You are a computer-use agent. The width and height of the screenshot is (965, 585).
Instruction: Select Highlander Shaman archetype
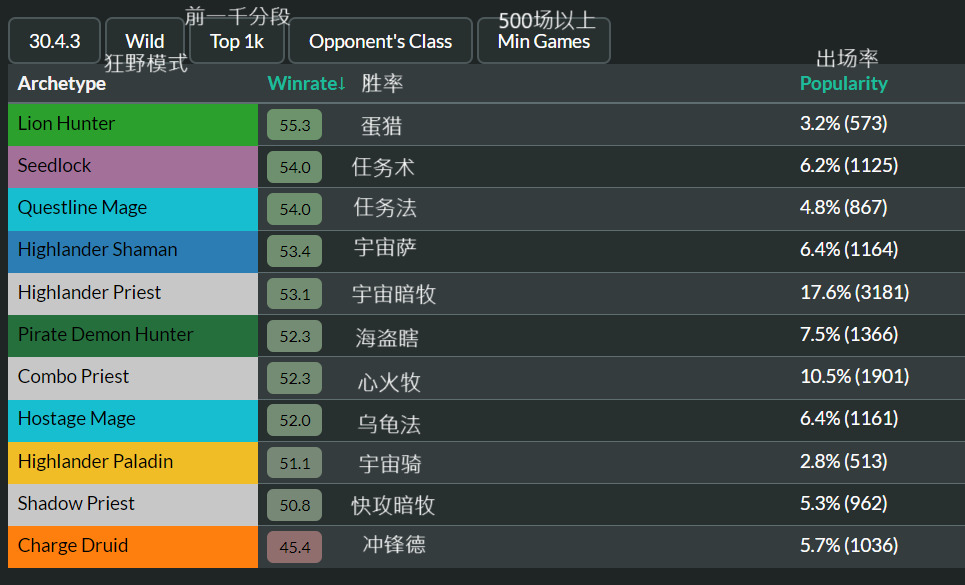(133, 252)
